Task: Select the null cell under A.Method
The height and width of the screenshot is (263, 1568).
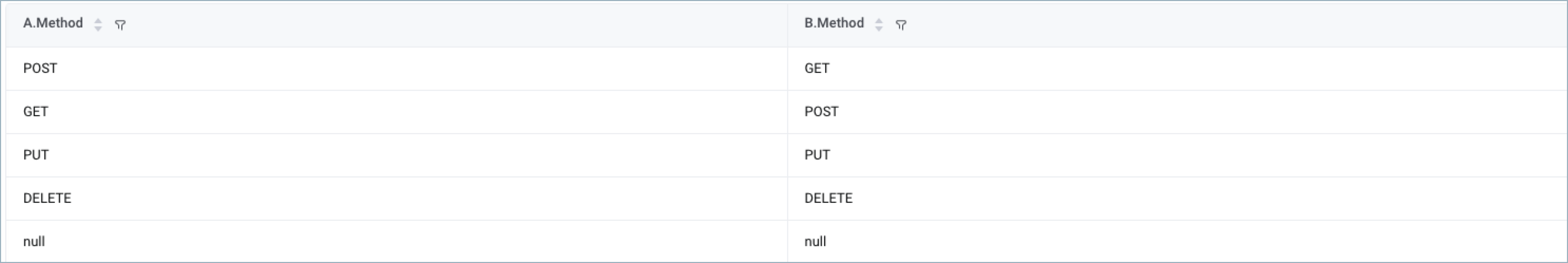Action: tap(397, 242)
